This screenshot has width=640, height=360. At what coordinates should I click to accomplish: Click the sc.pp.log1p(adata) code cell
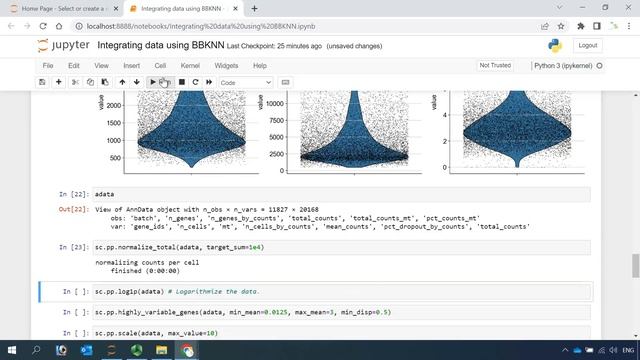(x=341, y=291)
